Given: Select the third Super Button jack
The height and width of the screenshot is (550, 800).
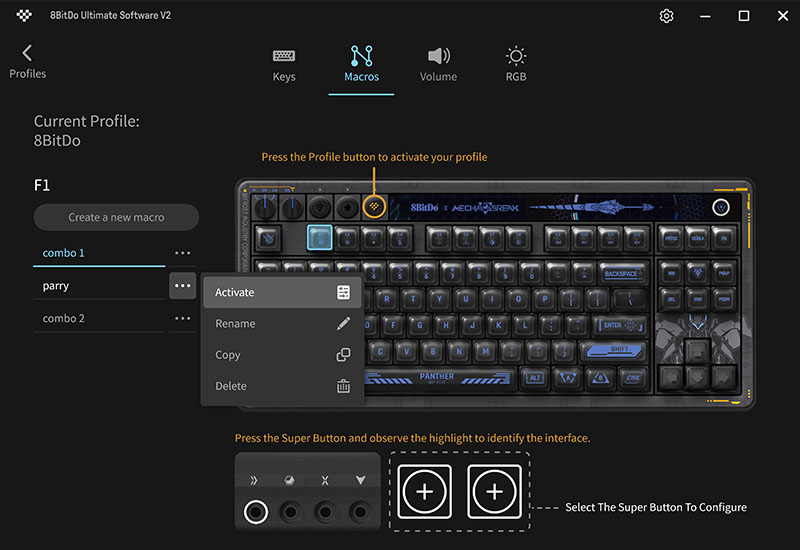Looking at the screenshot, I should [325, 512].
